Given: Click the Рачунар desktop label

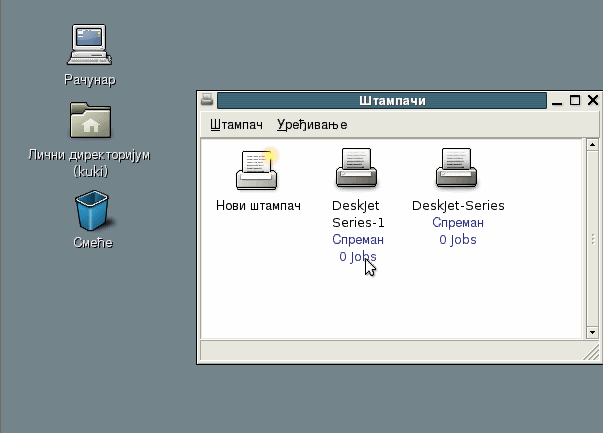Looking at the screenshot, I should pyautogui.click(x=90, y=80).
